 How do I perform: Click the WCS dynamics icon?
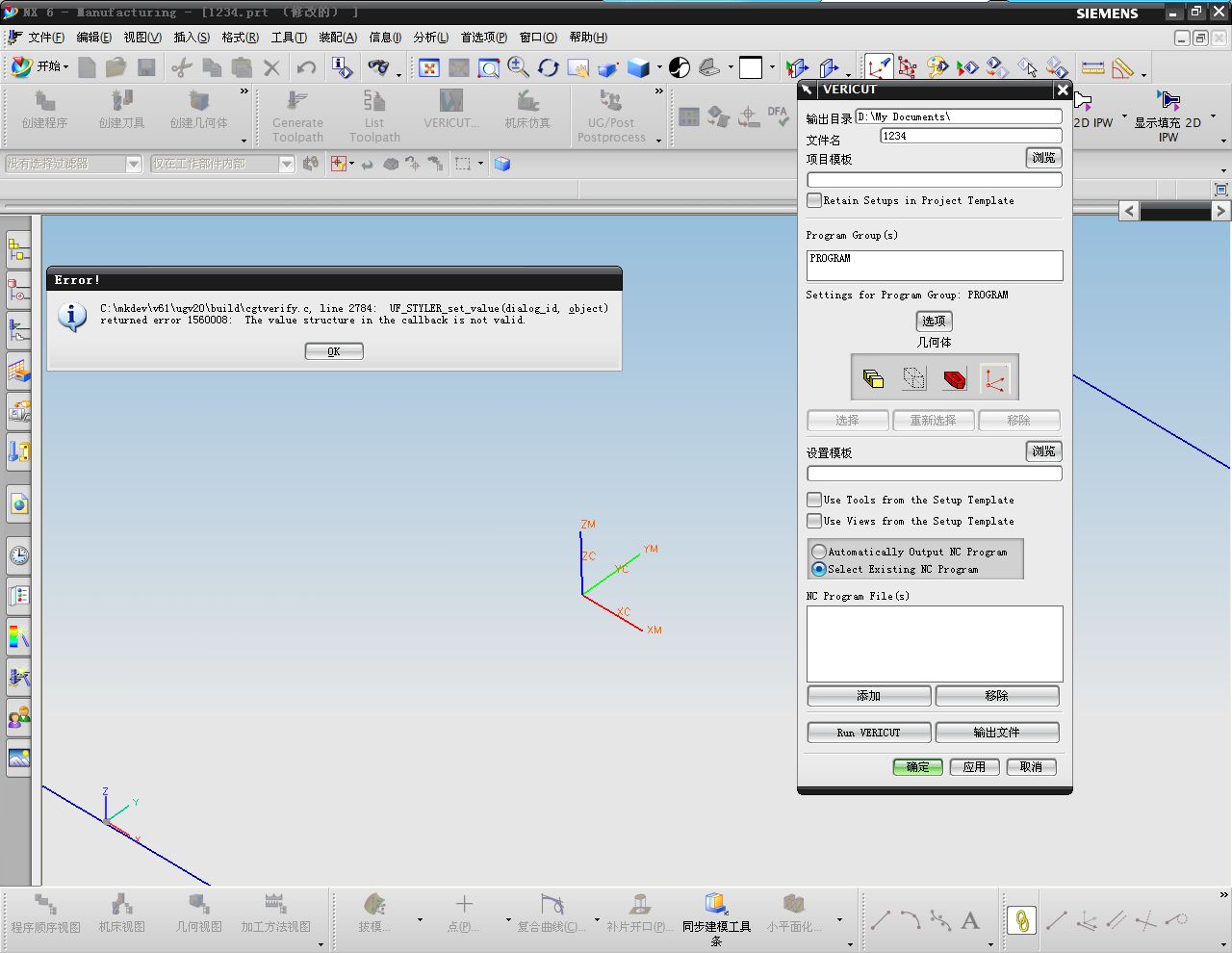[x=879, y=67]
